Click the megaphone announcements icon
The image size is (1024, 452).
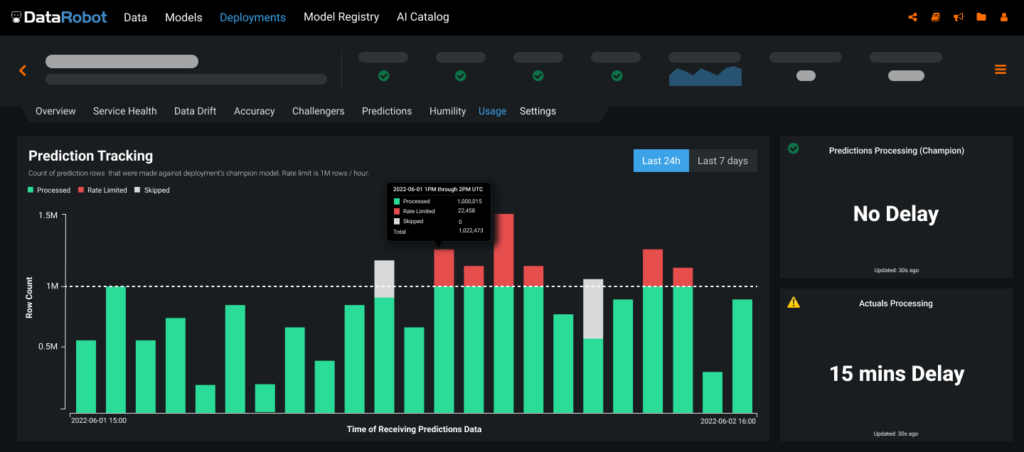958,17
